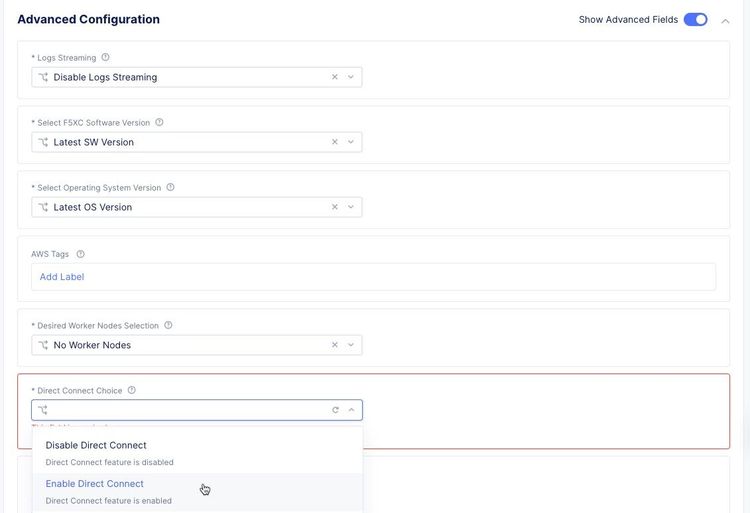Select the Disable Direct Connect option

[96, 446]
